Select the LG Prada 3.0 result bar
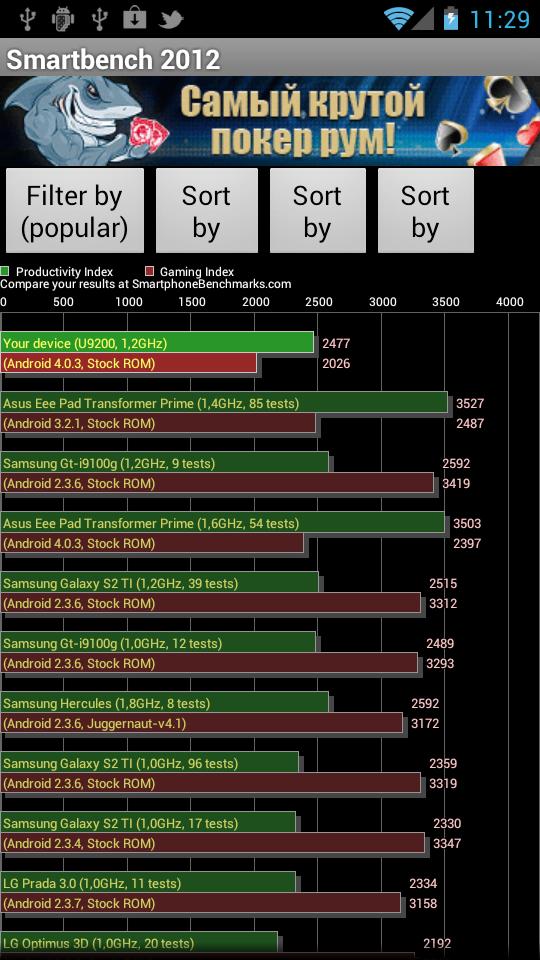The width and height of the screenshot is (540, 960). [148, 883]
